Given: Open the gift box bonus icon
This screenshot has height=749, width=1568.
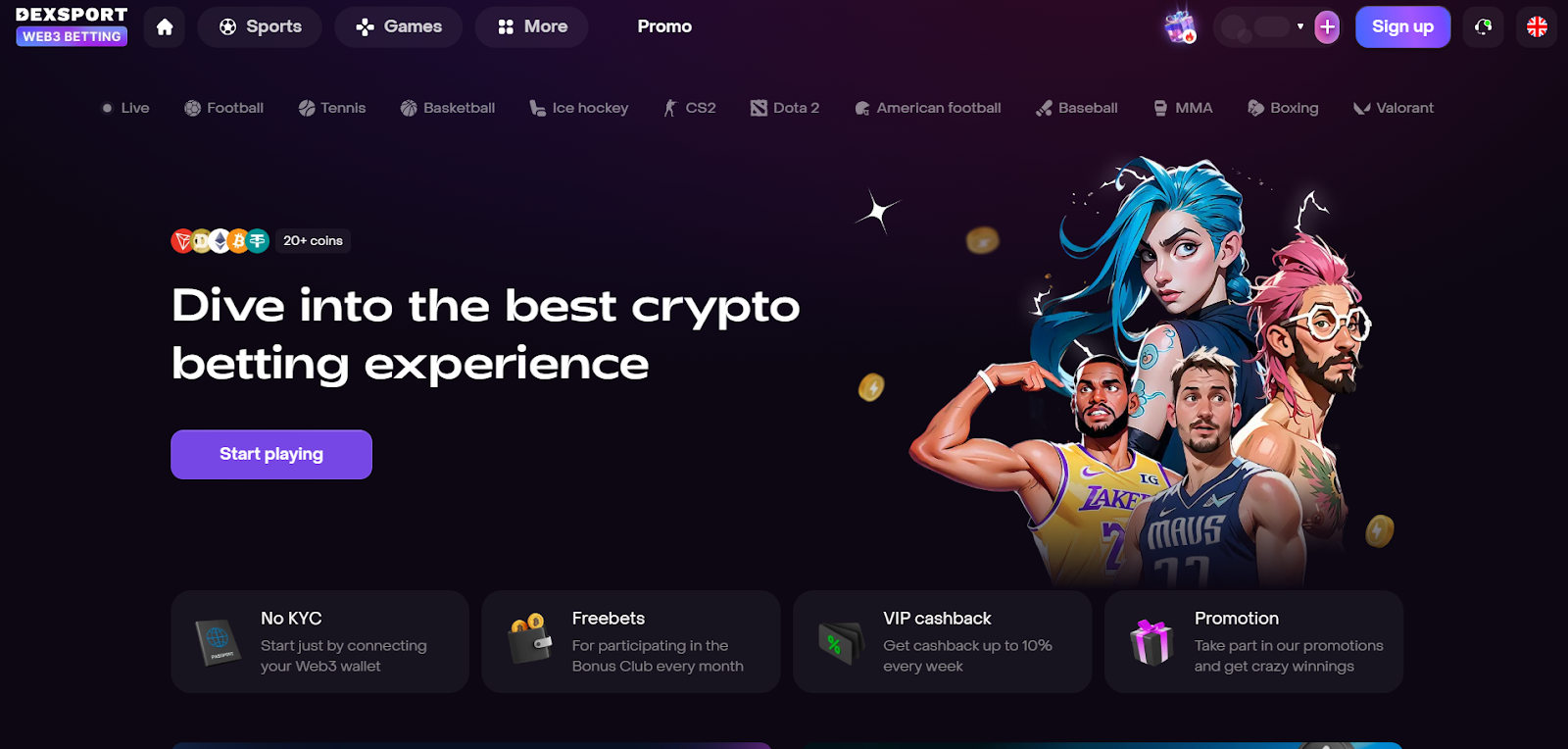Looking at the screenshot, I should [x=1181, y=27].
